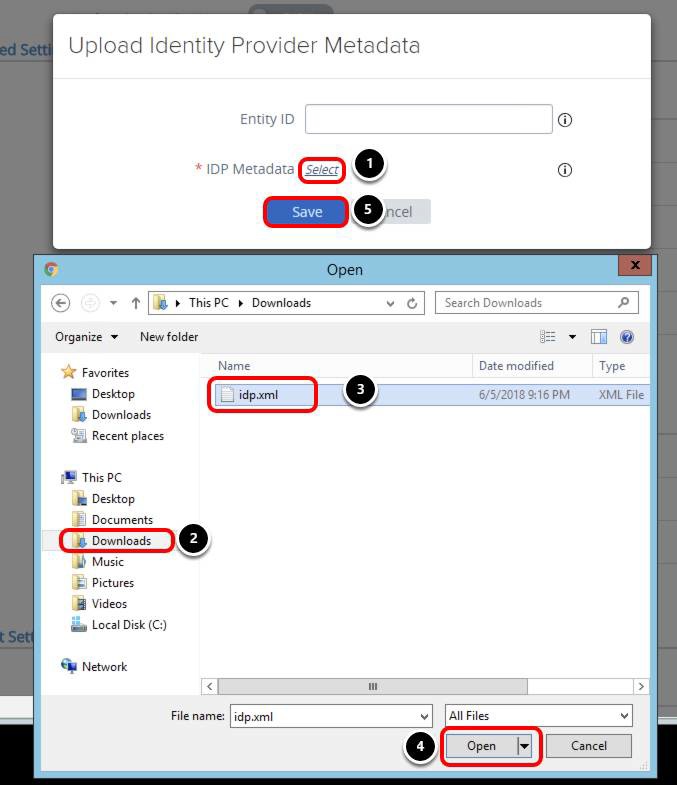
Task: Select Videos folder
Action: (109, 604)
